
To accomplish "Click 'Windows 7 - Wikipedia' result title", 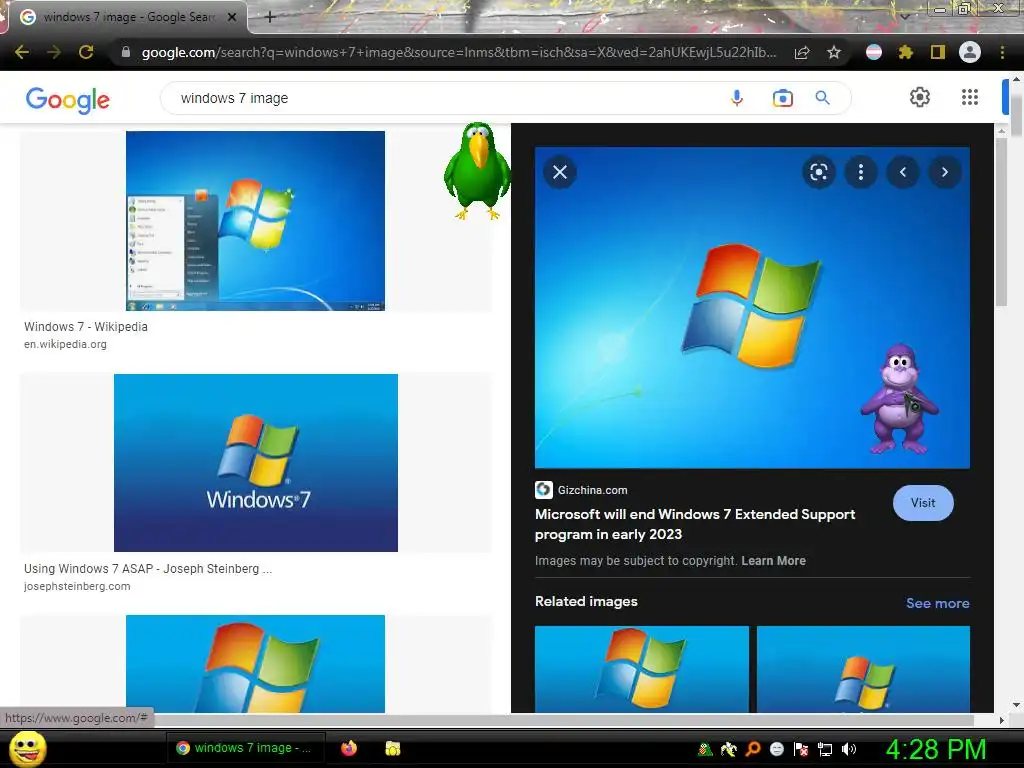I will coord(86,327).
